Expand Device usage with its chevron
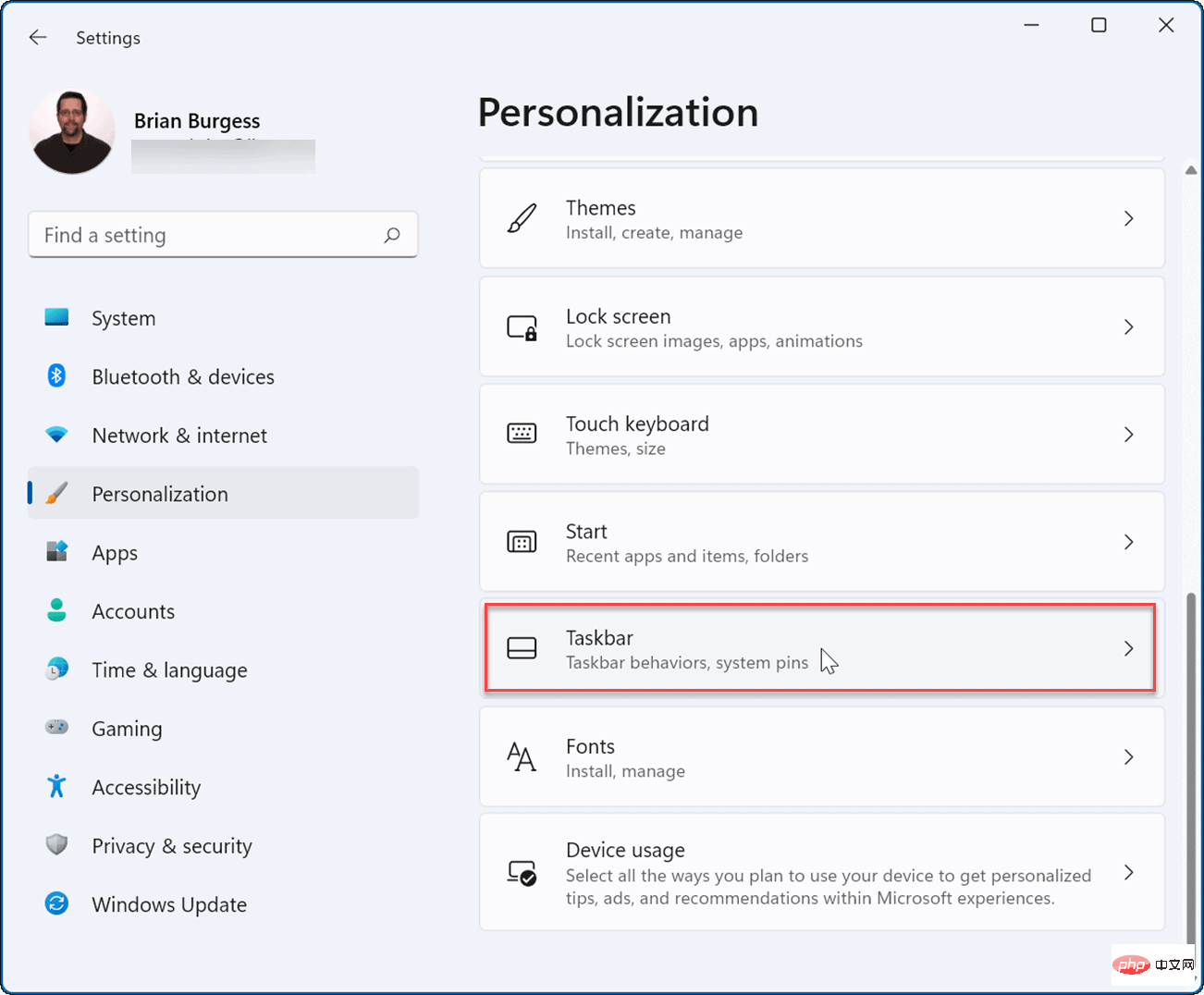Image resolution: width=1204 pixels, height=995 pixels. (x=1128, y=872)
